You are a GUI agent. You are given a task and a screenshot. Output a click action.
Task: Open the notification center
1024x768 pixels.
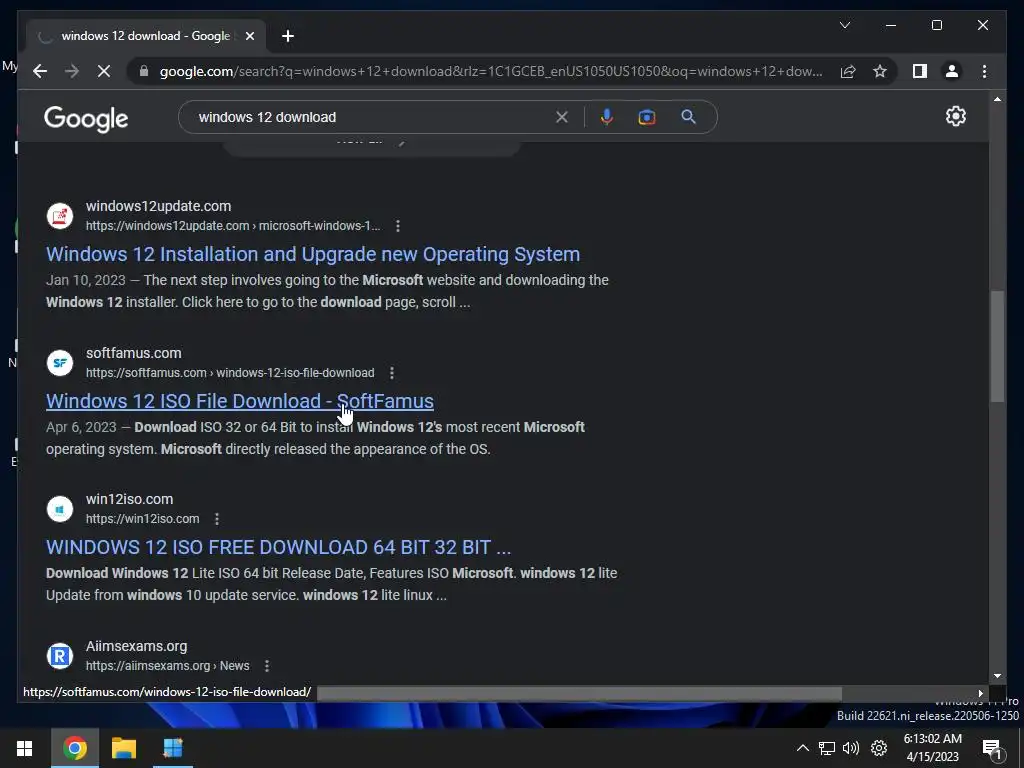tap(991, 748)
